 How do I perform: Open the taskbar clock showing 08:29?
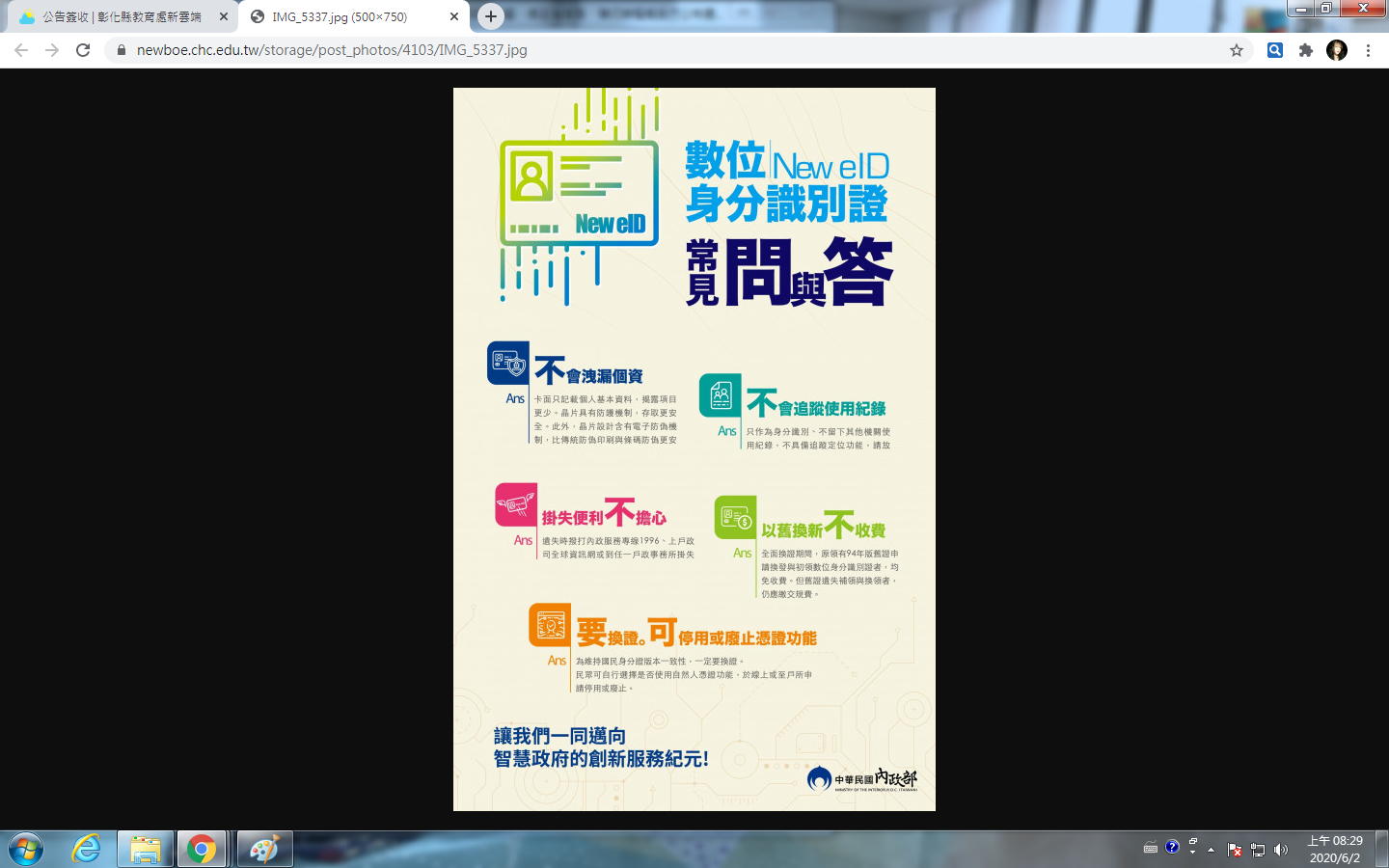pyautogui.click(x=1335, y=849)
